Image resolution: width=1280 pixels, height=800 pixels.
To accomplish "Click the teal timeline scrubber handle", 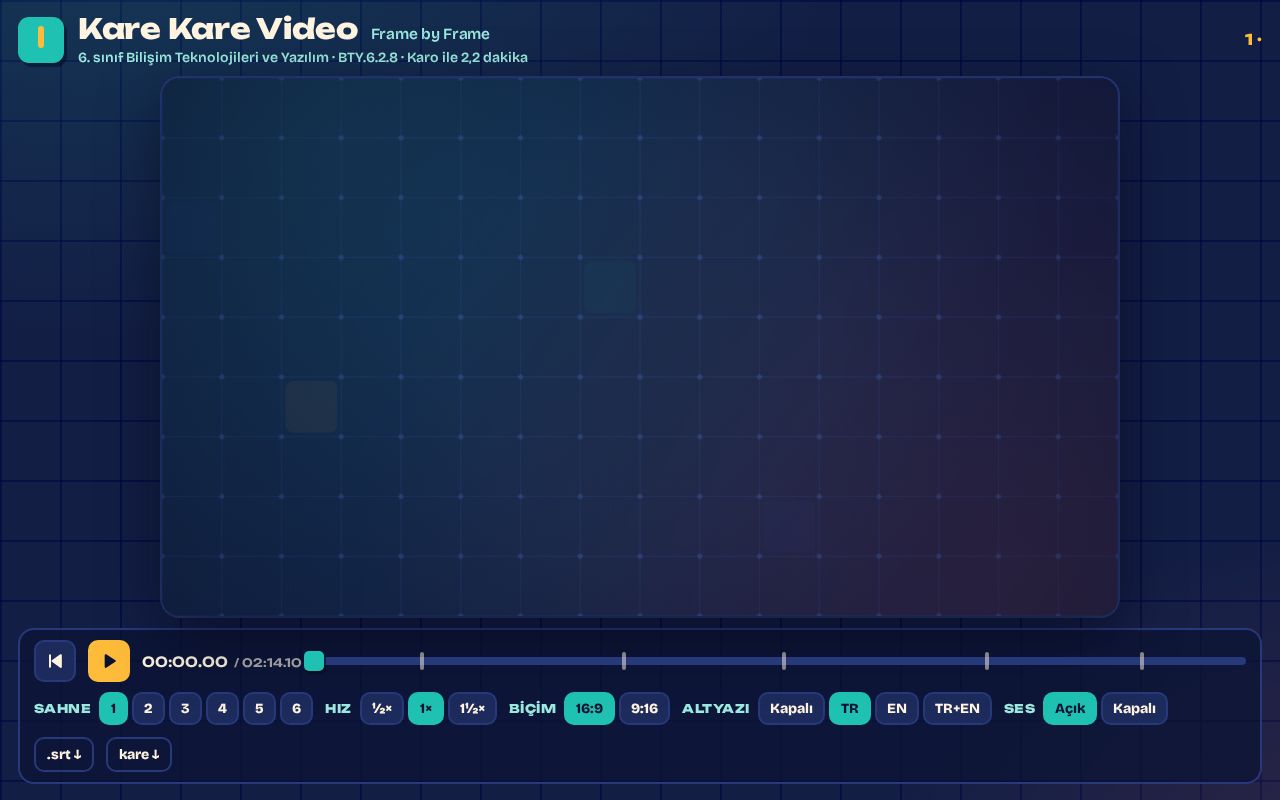I will (314, 661).
